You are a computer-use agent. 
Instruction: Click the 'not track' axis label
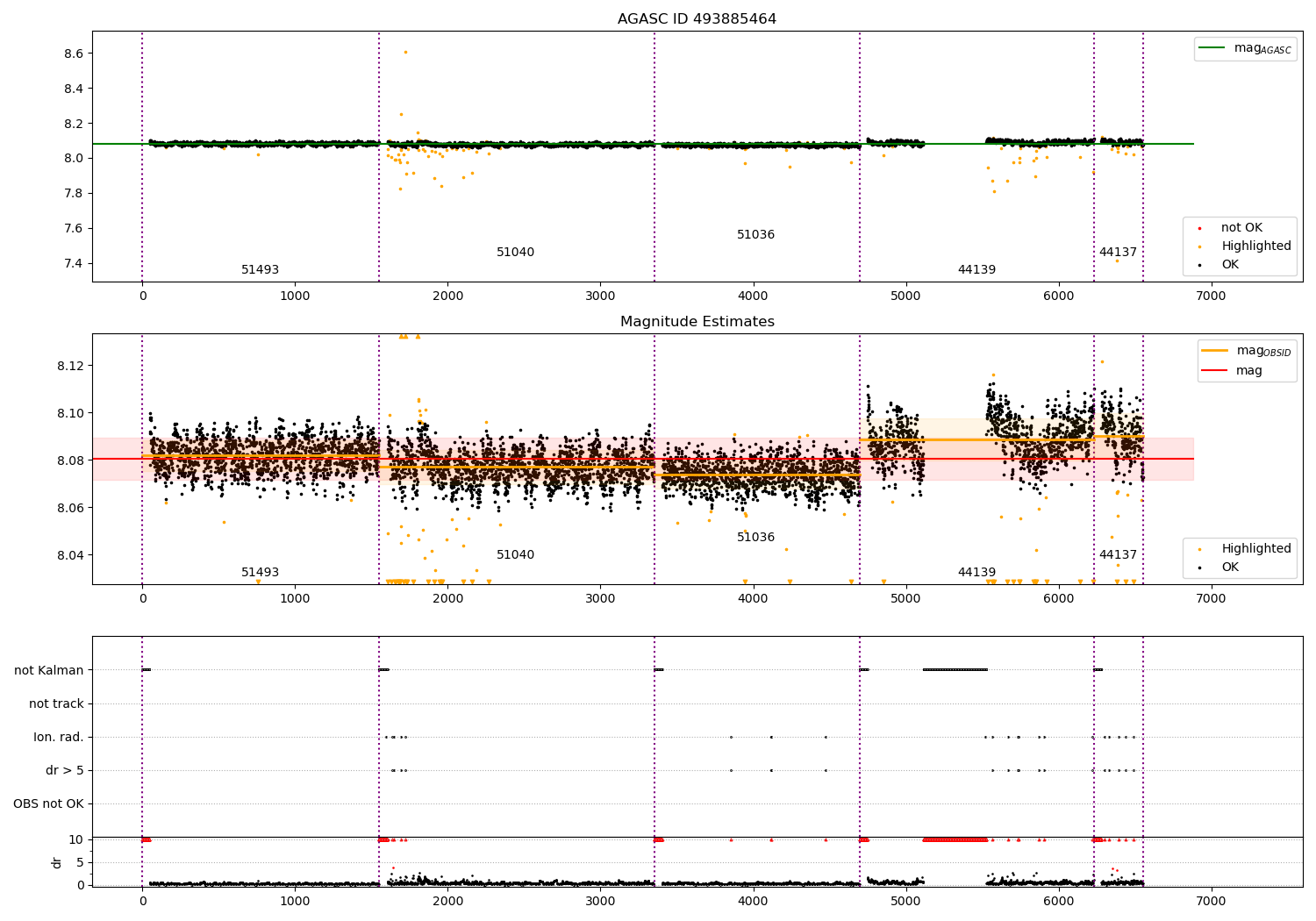[x=56, y=704]
